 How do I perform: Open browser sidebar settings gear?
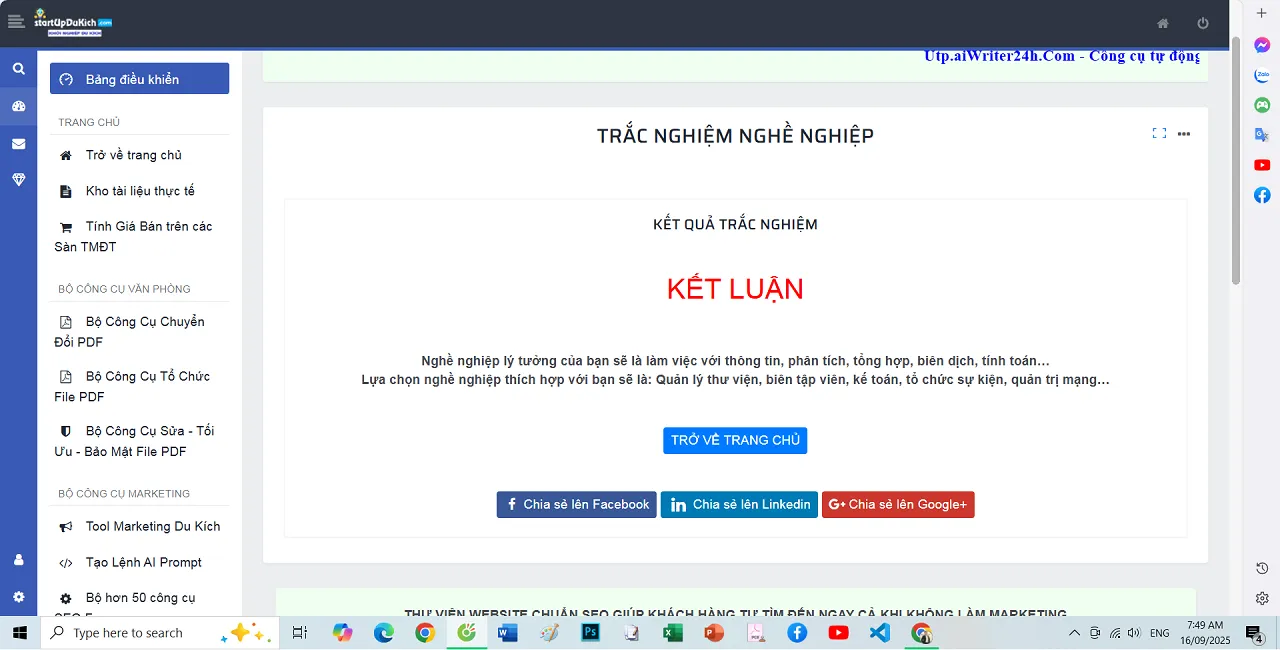(x=1262, y=598)
